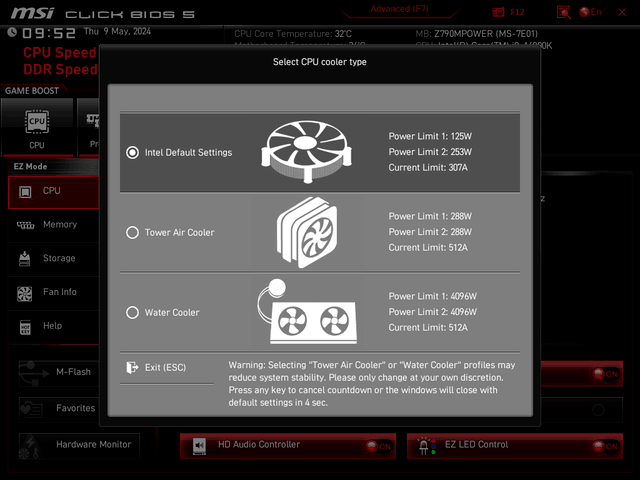Click Exit (ESC) button

[x=167, y=368]
